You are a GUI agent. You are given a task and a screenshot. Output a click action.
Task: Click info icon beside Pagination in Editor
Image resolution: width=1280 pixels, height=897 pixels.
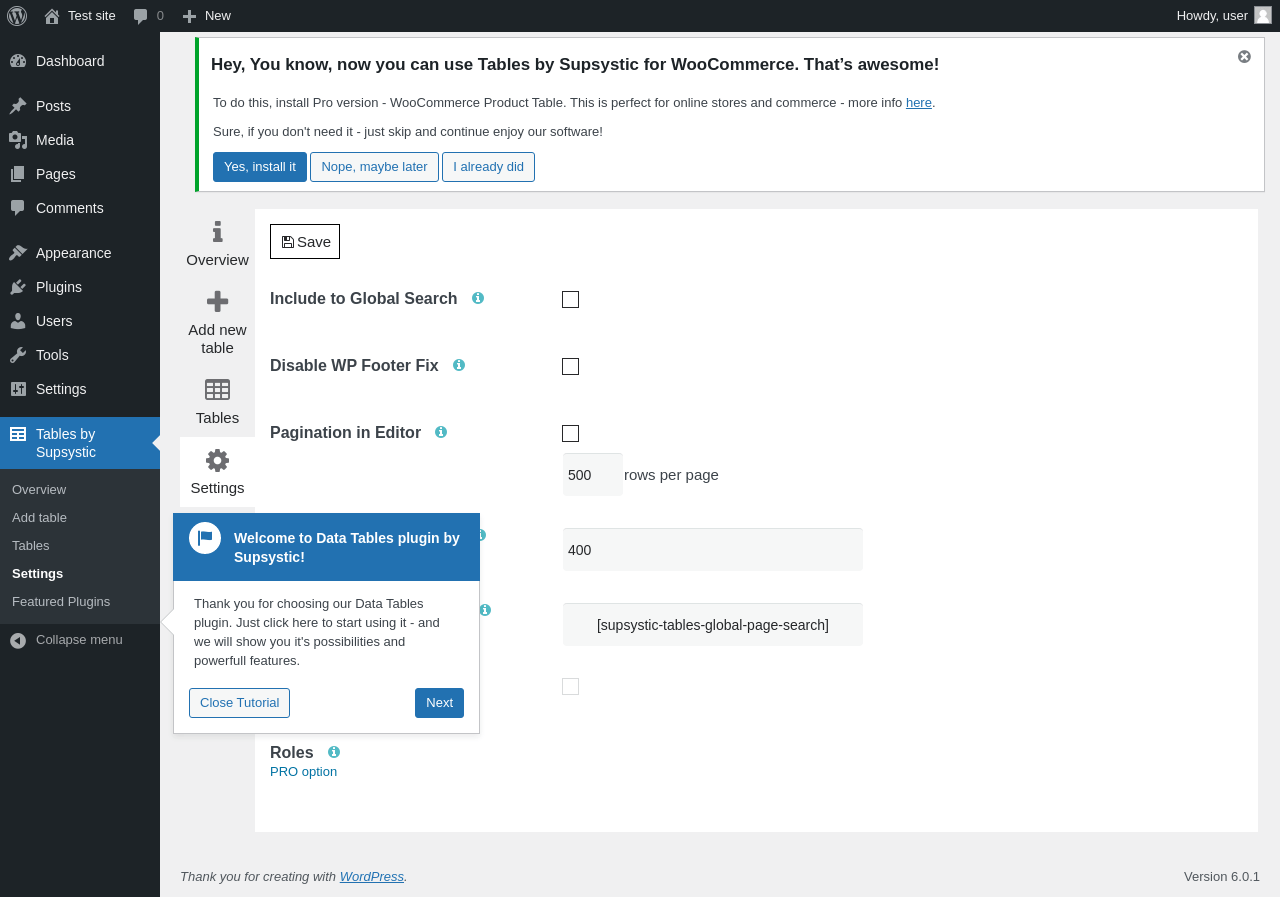pos(441,432)
